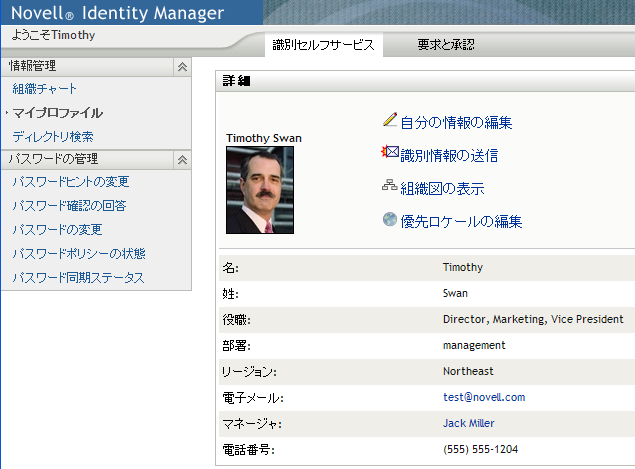
Task: Open パスワードヒントの変更 link
Action: [71, 182]
